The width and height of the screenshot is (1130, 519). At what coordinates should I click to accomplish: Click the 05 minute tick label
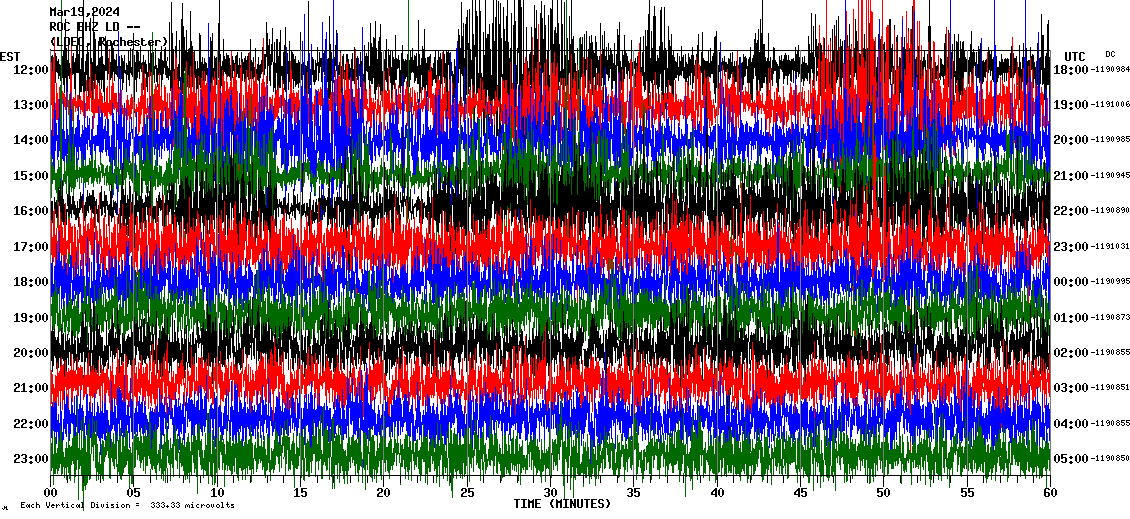tap(133, 493)
